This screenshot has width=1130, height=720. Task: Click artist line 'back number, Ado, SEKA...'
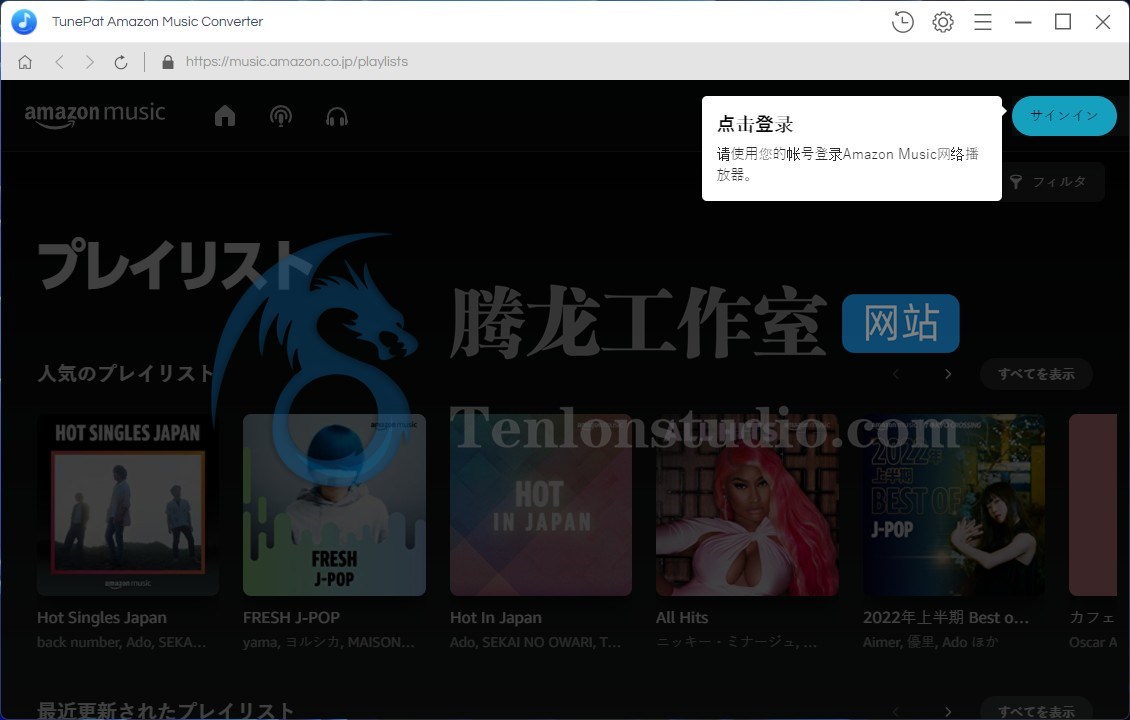[121, 642]
